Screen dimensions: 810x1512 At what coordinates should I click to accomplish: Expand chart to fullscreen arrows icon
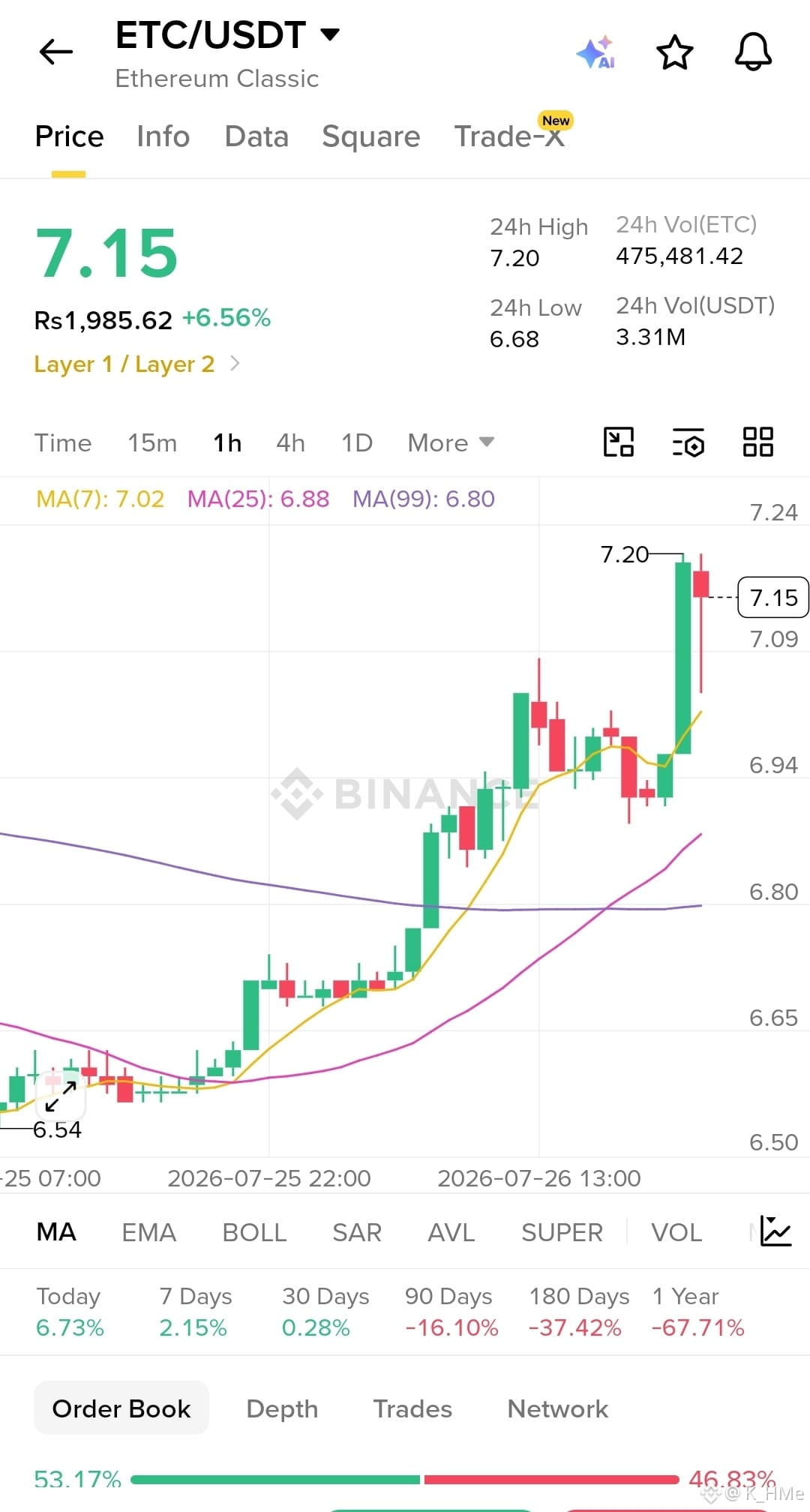60,1096
